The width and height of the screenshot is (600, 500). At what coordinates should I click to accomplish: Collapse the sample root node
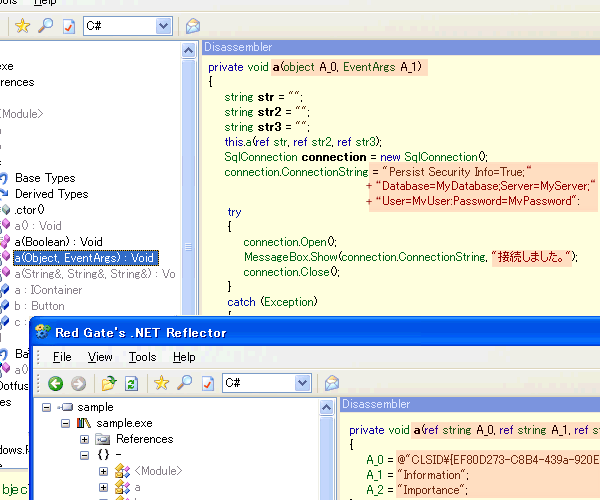46,407
